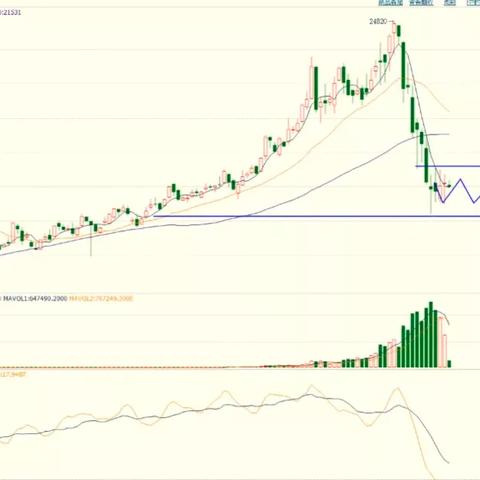The width and height of the screenshot is (480, 480).
Task: Click the oscillator's rightmost peak on the orange line
Action: pyautogui.click(x=398, y=388)
